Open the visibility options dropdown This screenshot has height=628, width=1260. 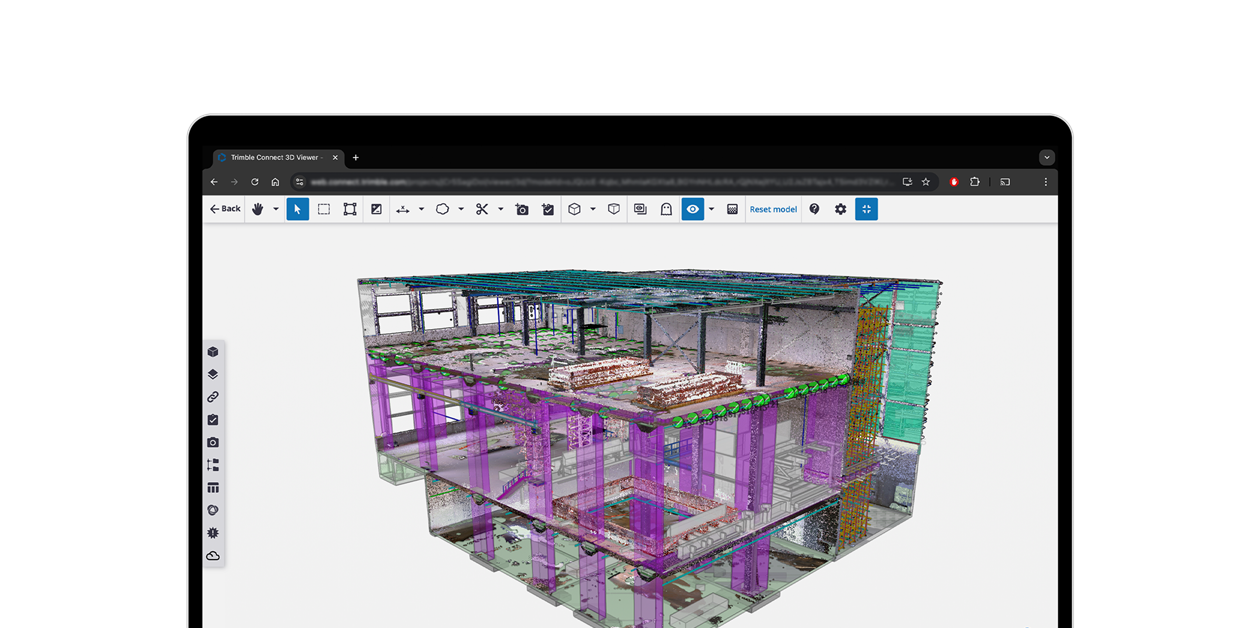711,209
